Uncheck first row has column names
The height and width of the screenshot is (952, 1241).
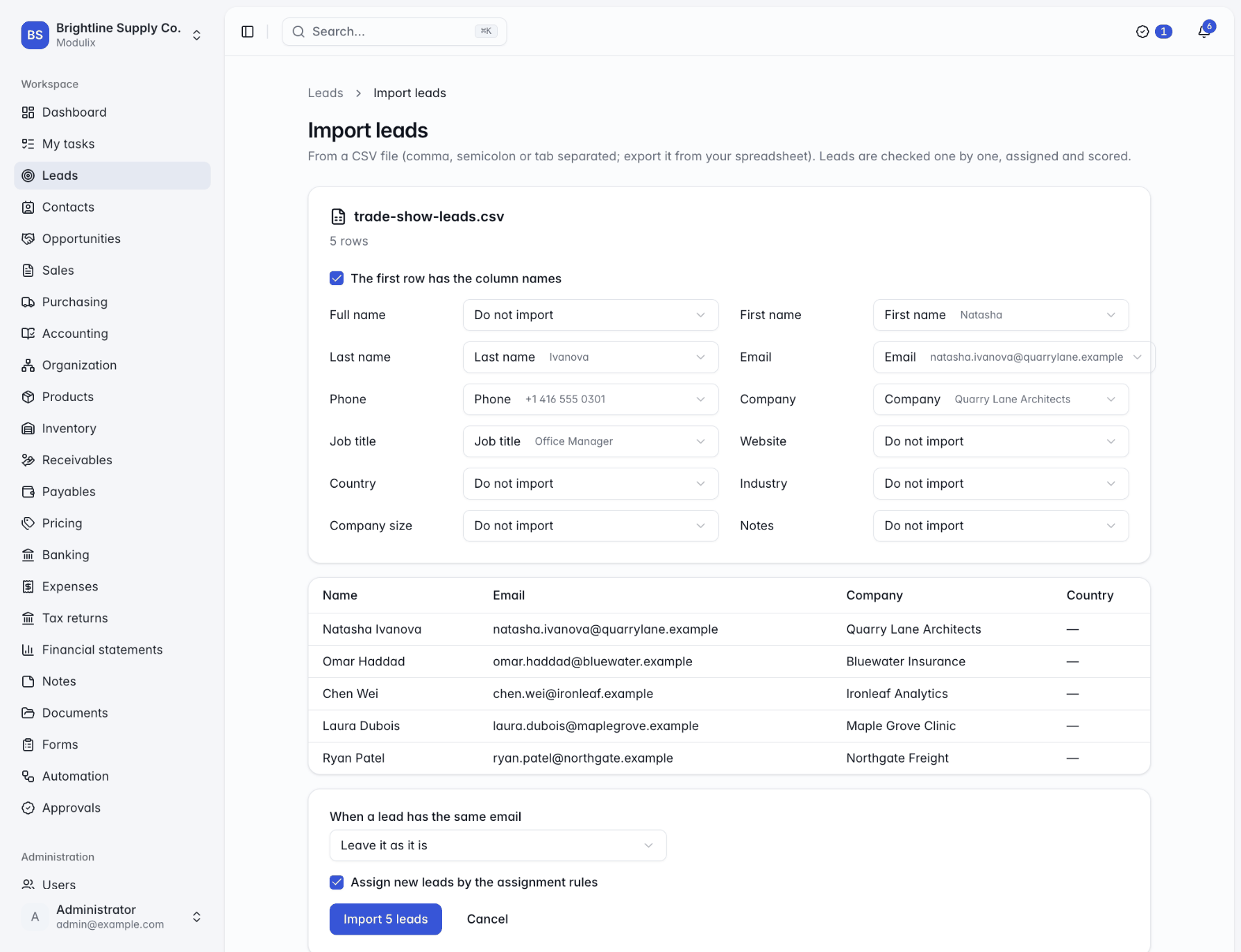337,278
